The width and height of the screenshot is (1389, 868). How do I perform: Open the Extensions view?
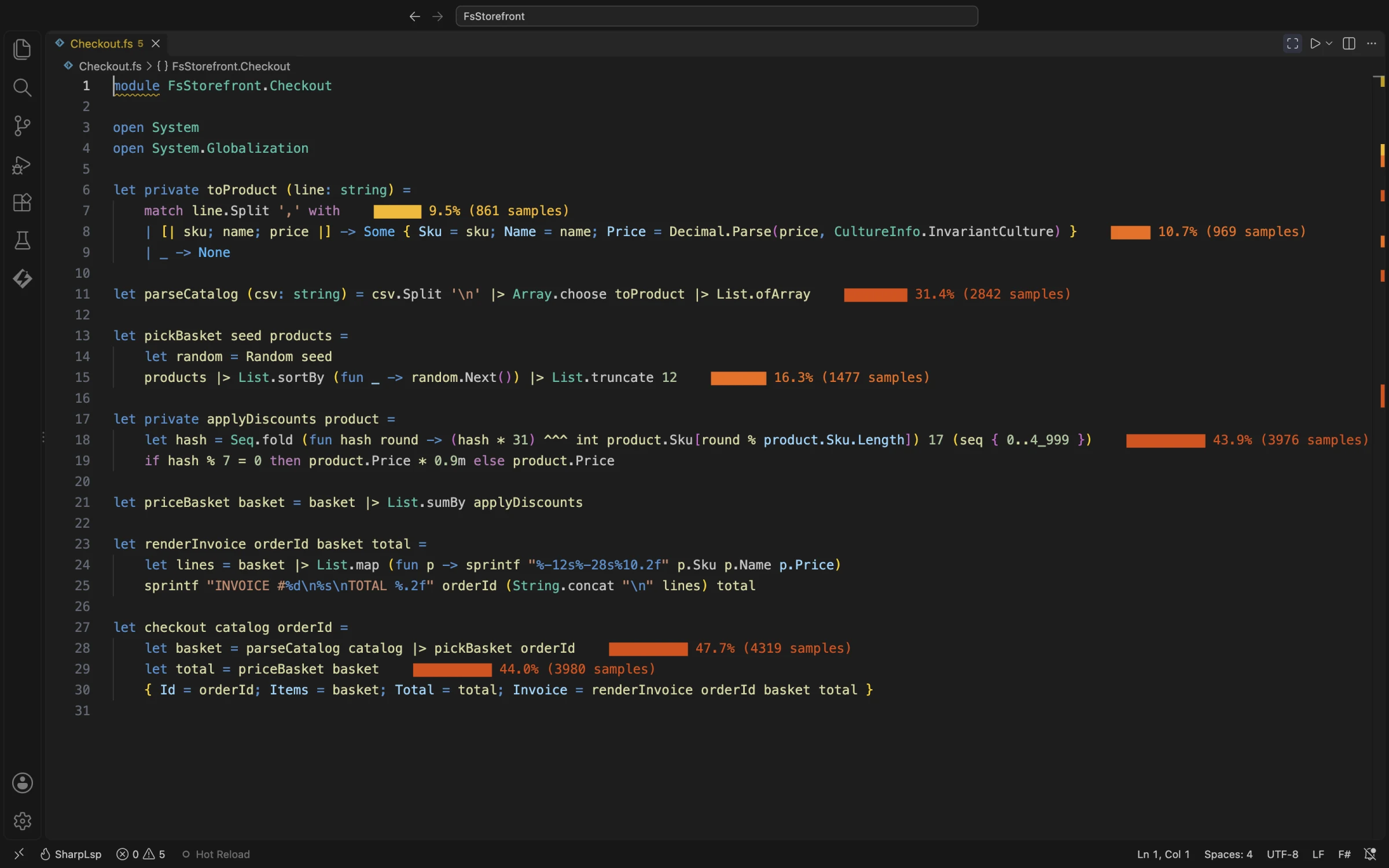coord(22,203)
